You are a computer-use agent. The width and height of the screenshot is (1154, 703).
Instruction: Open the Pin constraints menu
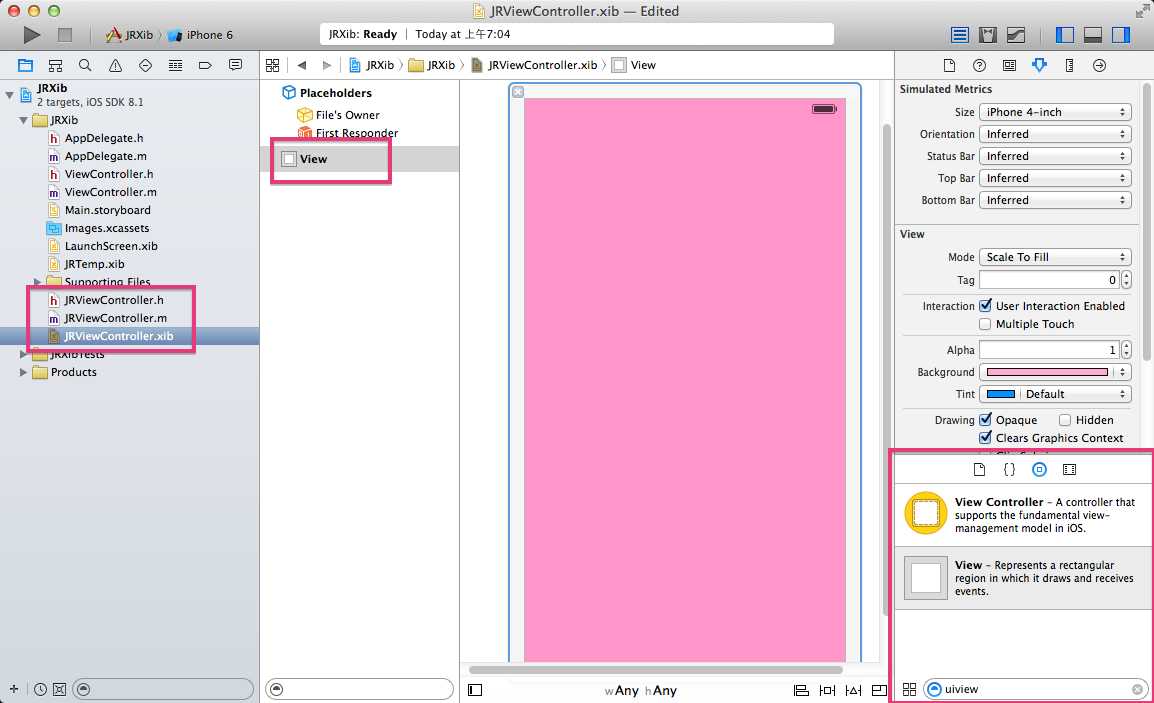pos(827,690)
